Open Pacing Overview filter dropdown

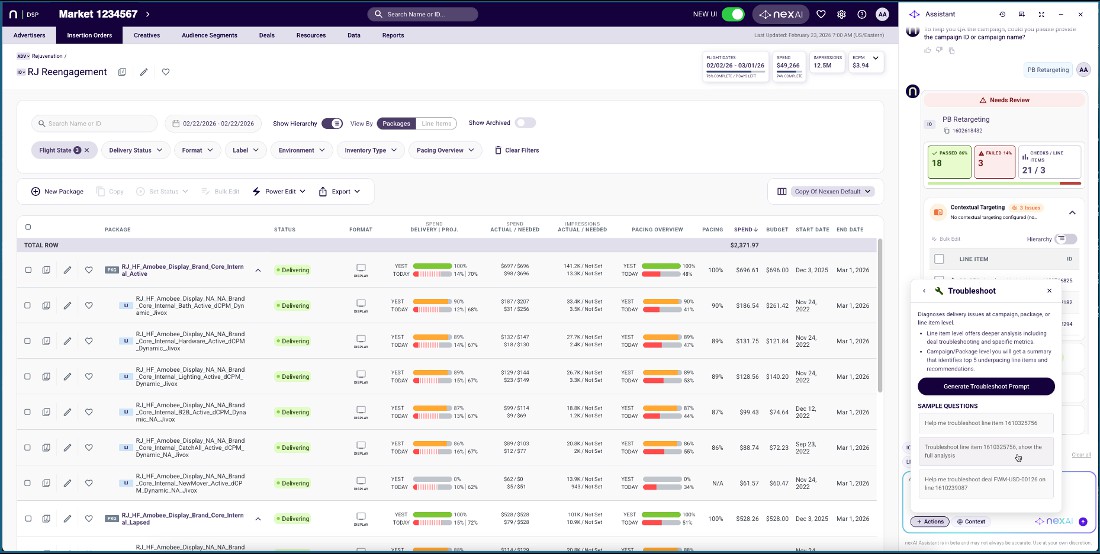[x=445, y=150]
